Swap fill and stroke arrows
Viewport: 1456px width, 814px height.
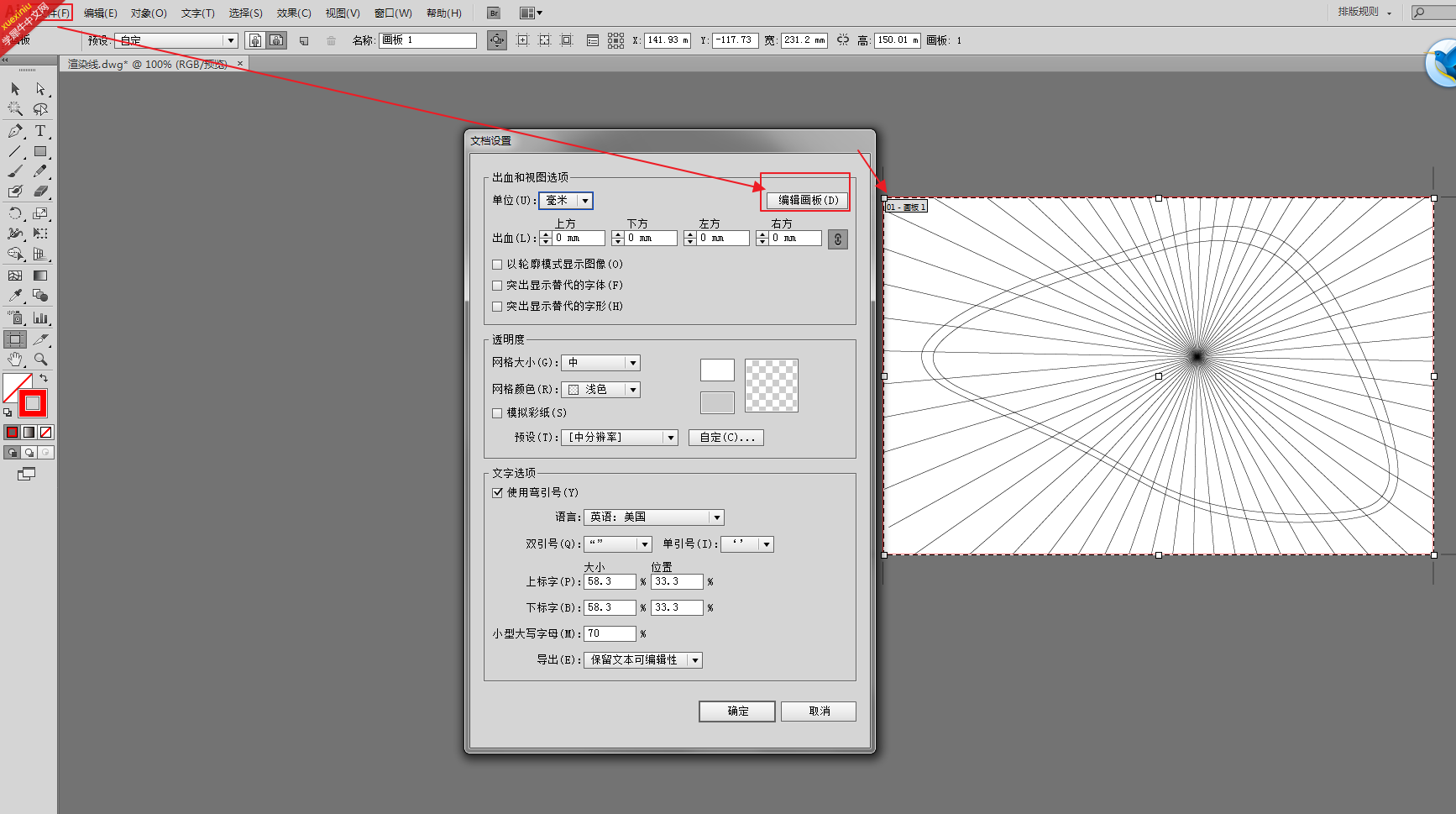click(x=44, y=379)
